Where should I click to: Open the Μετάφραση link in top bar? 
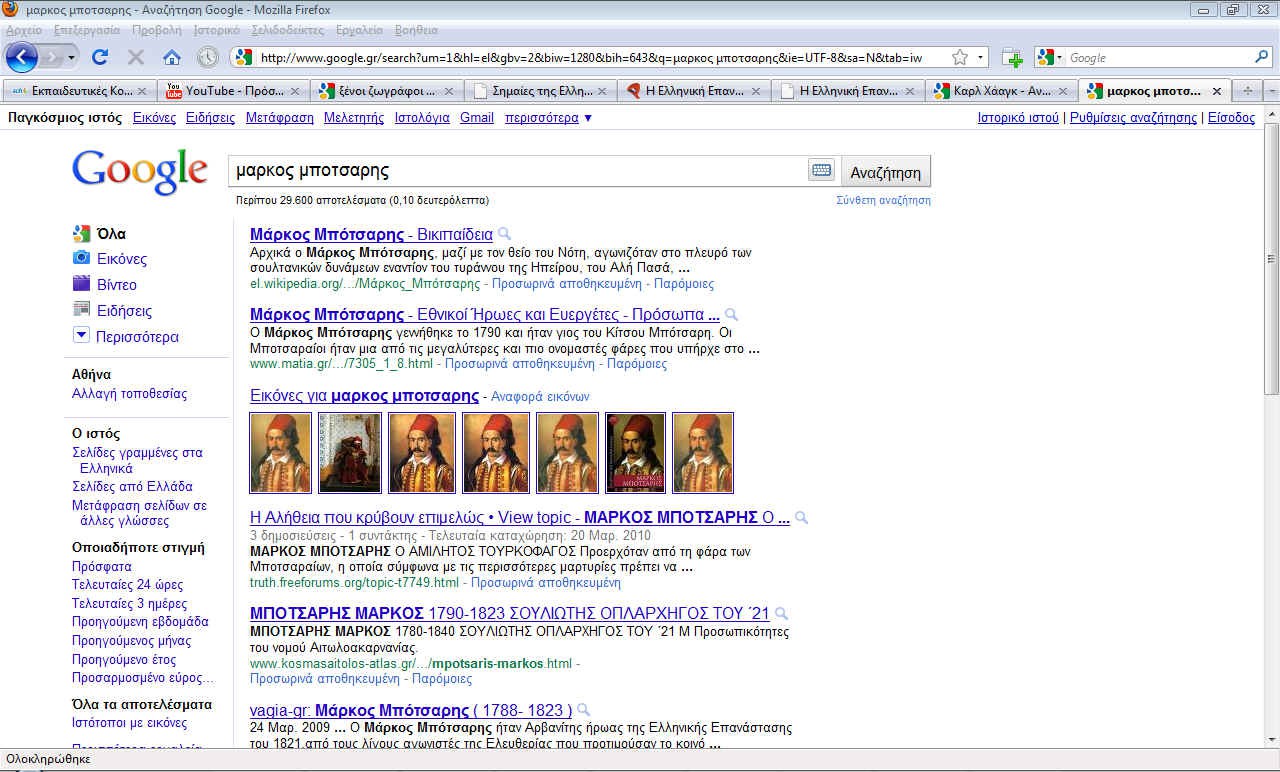tap(280, 118)
